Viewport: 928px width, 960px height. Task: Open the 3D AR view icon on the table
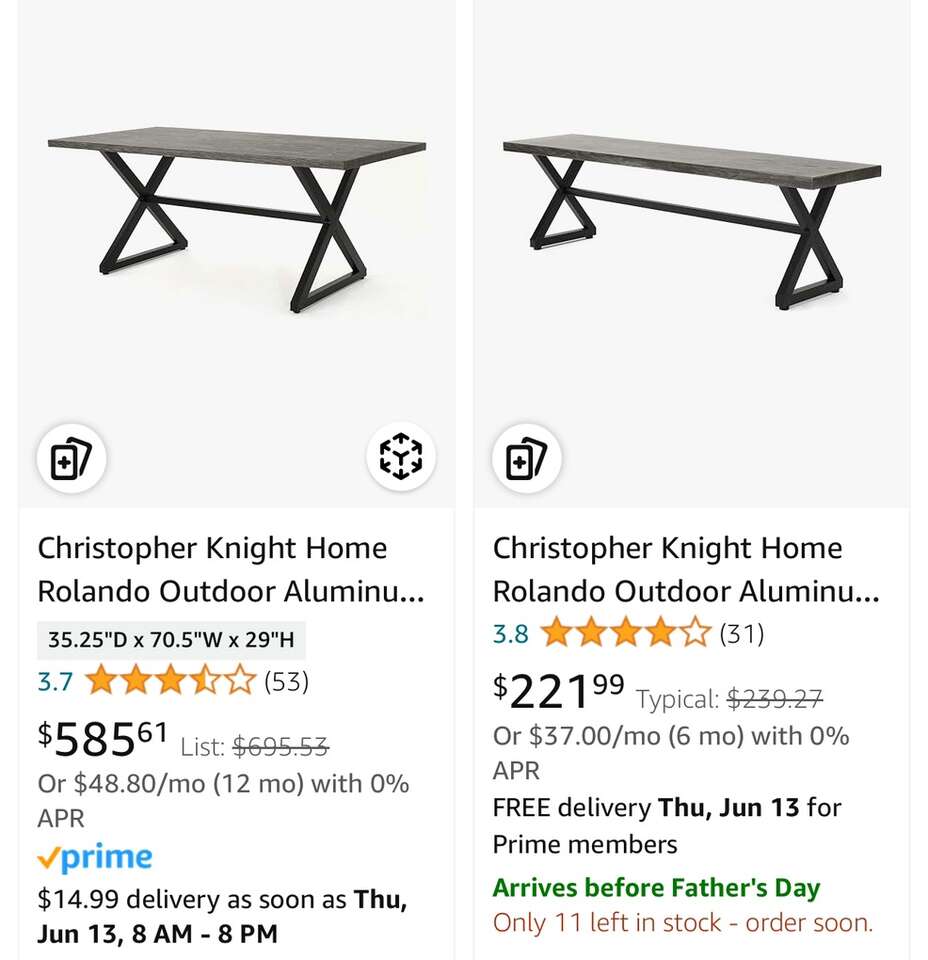400,457
